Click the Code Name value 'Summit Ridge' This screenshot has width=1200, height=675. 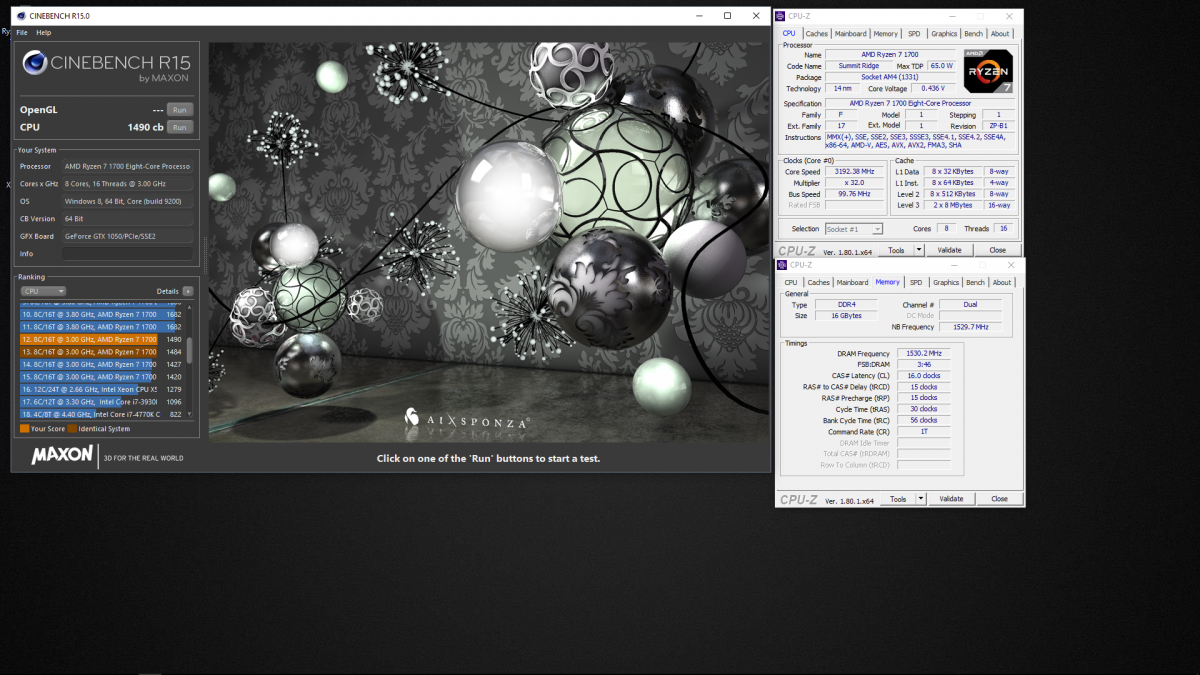[x=859, y=66]
